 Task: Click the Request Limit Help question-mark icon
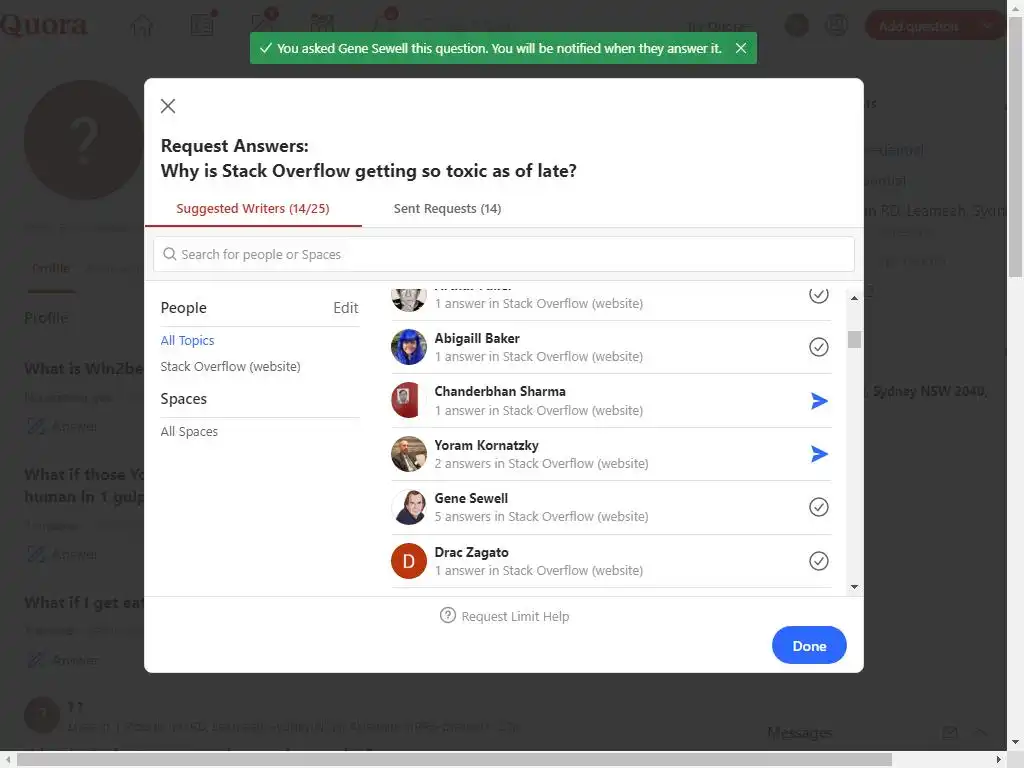tap(447, 615)
